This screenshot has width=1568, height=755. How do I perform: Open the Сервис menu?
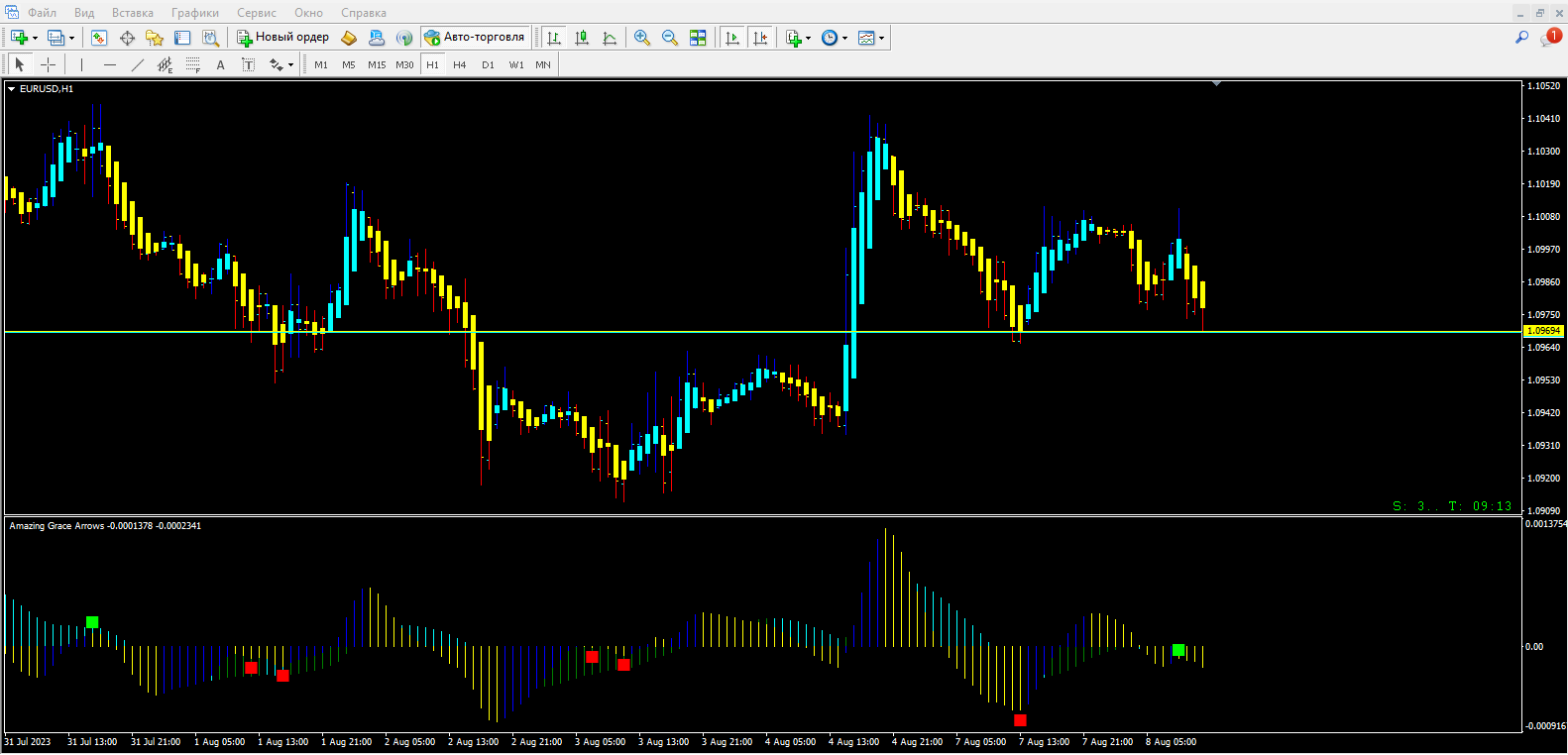256,13
